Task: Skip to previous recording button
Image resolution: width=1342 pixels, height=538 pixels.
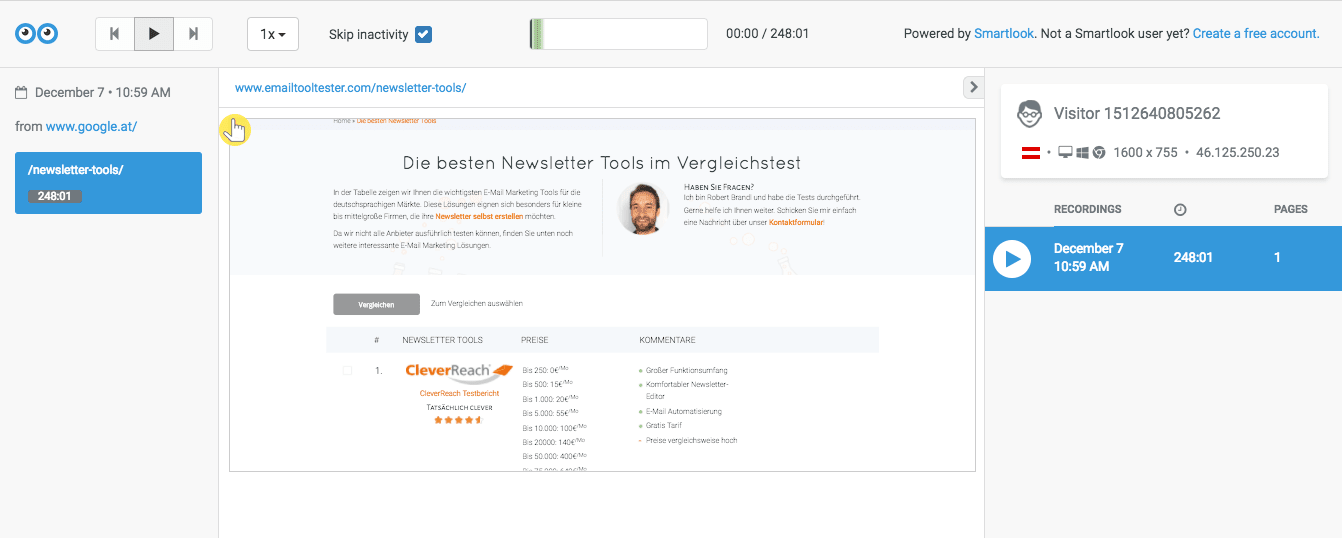Action: (x=115, y=34)
